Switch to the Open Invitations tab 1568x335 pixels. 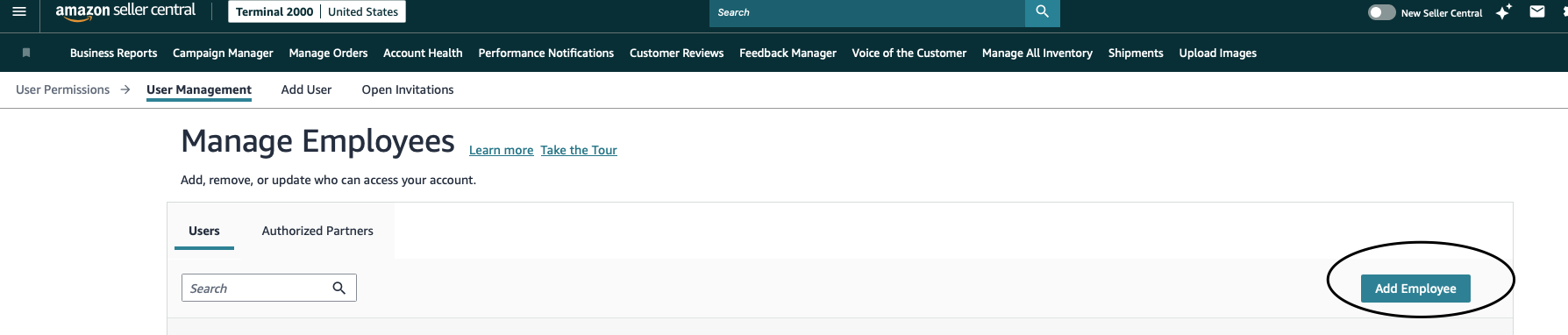click(x=408, y=89)
